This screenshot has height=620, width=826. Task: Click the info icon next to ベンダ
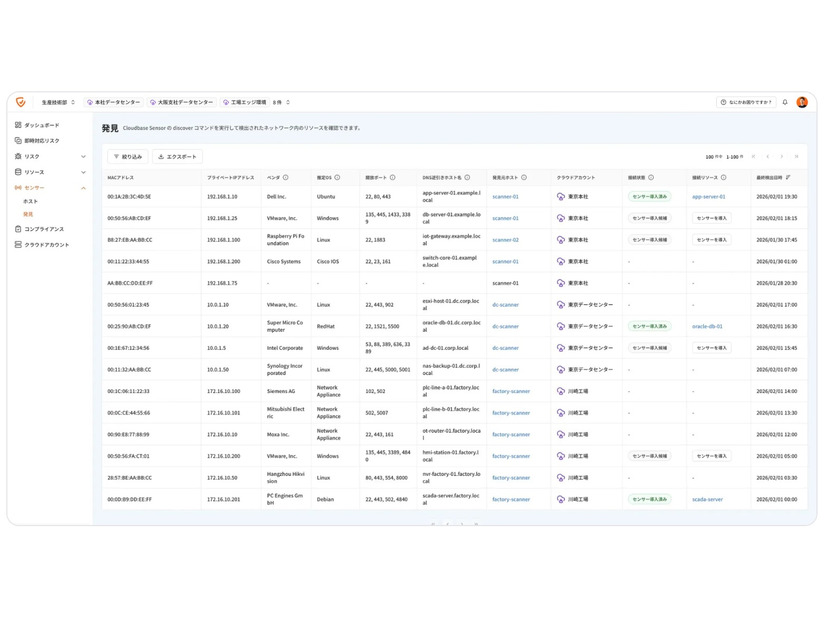286,177
